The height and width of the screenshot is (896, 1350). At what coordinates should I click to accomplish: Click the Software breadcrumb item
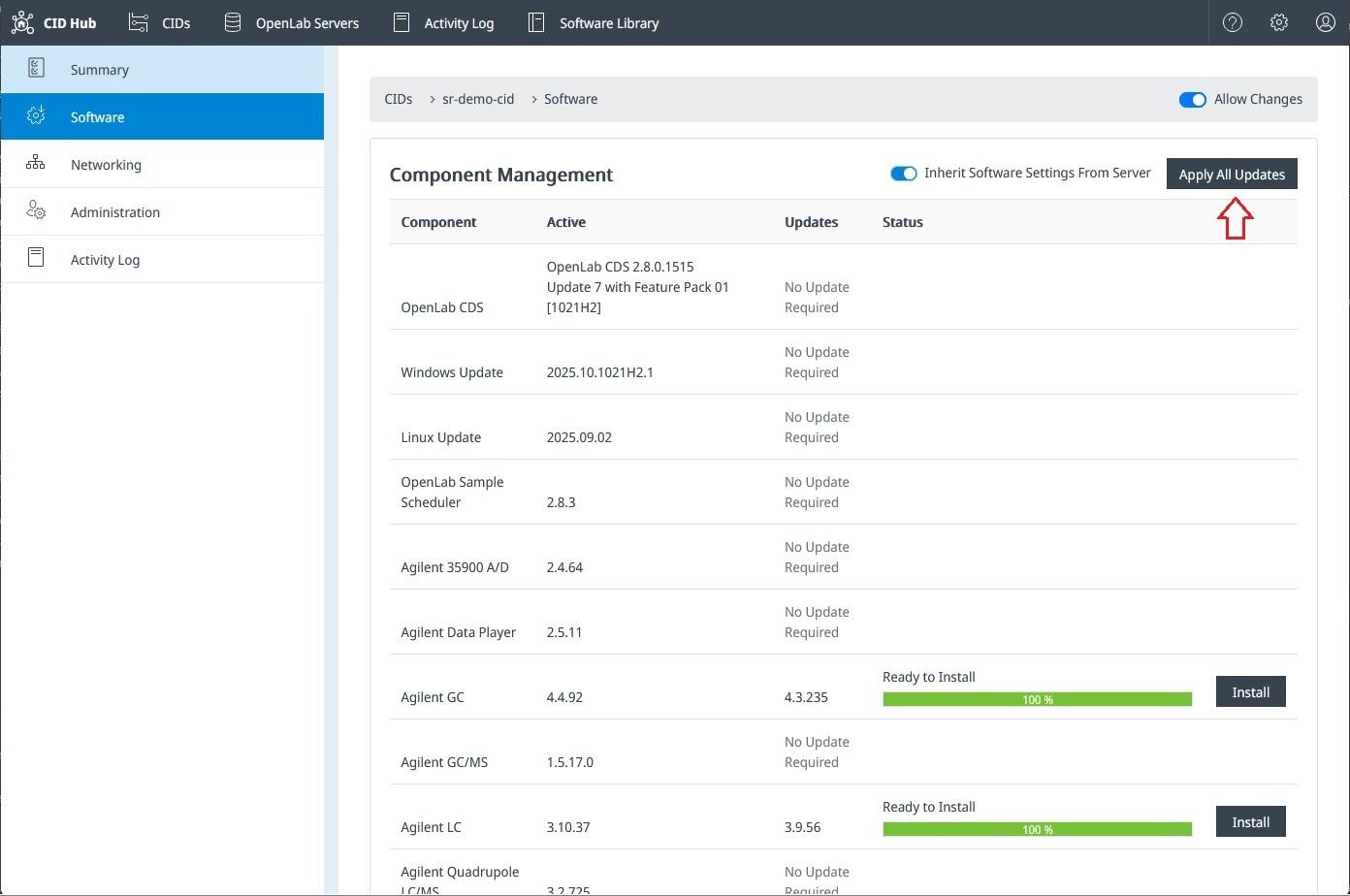coord(570,99)
